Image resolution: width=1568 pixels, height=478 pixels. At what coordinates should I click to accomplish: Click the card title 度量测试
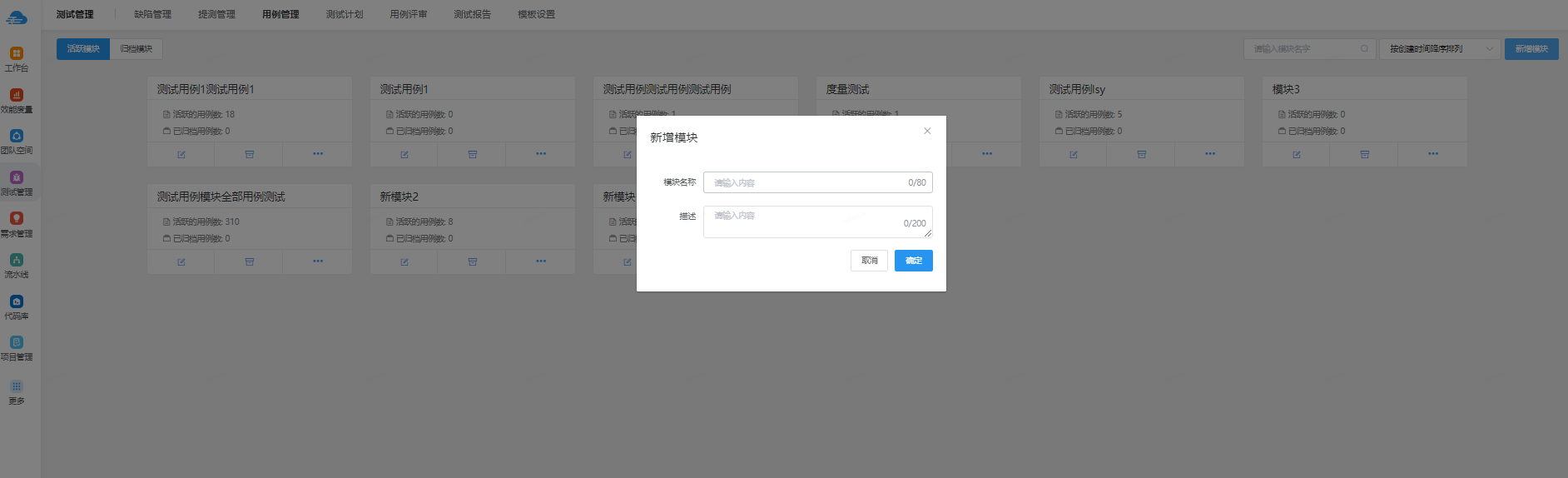(x=847, y=89)
